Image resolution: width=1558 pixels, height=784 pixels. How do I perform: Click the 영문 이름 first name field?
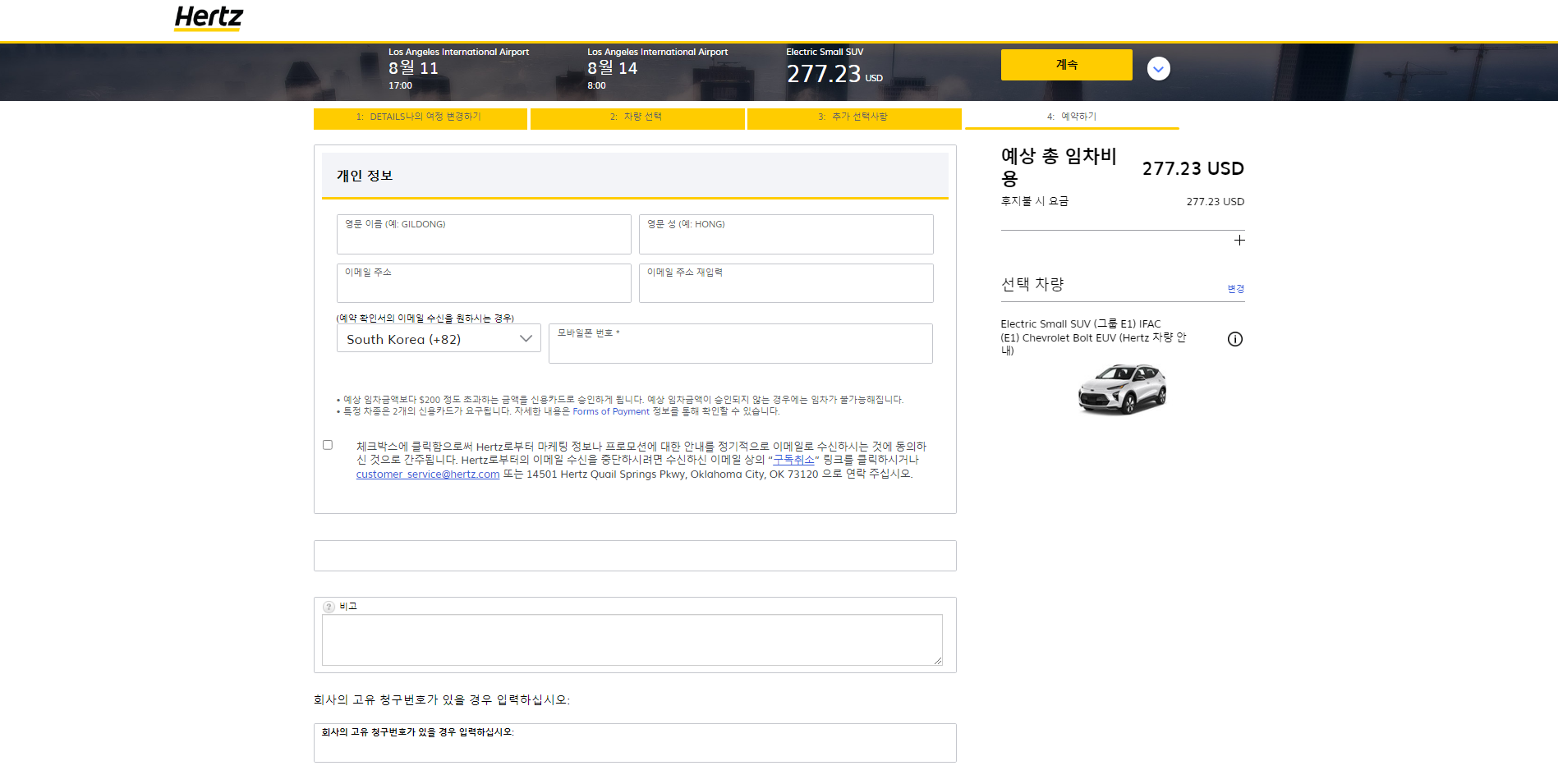coord(484,234)
